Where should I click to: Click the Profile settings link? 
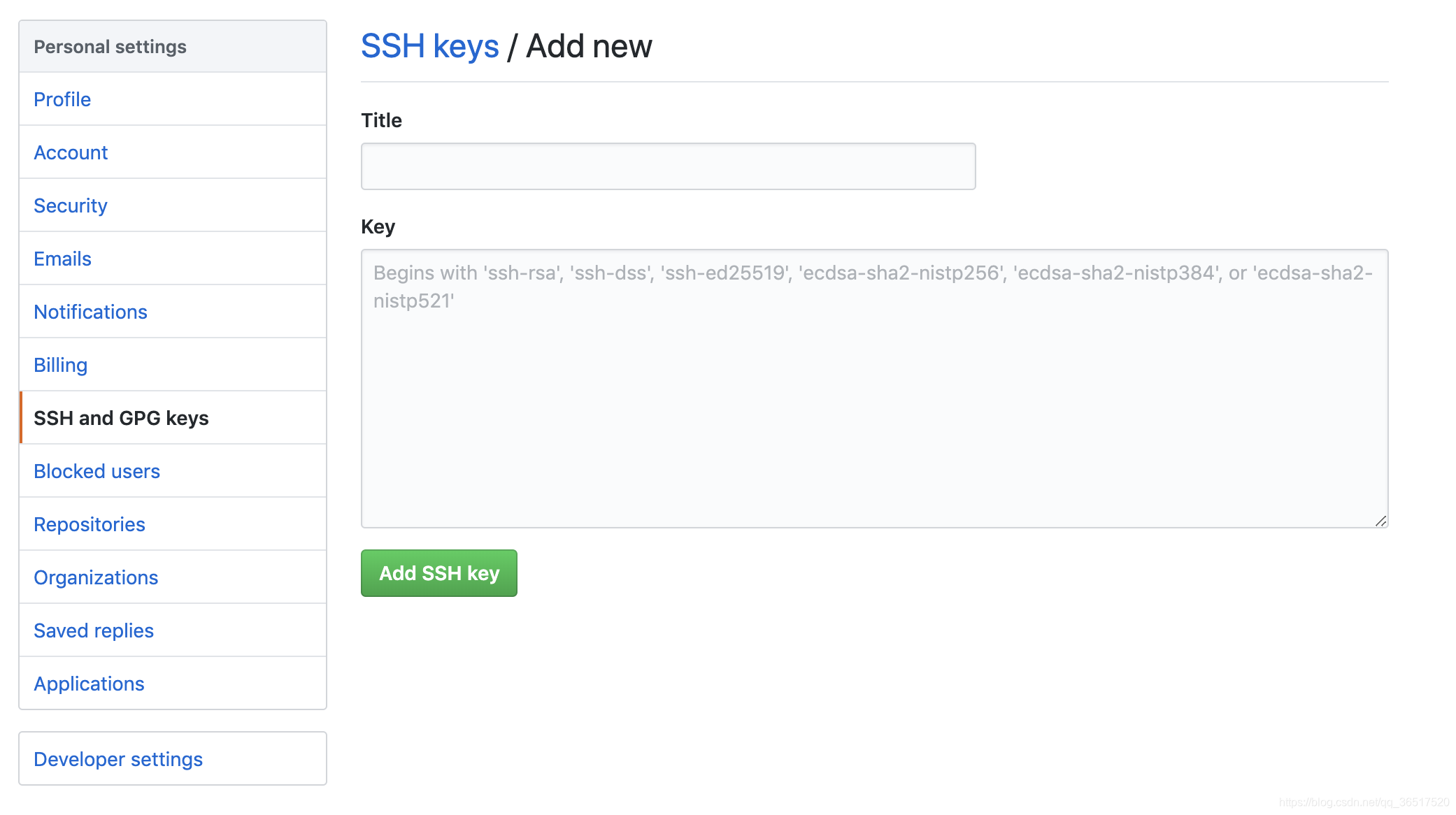pos(61,99)
